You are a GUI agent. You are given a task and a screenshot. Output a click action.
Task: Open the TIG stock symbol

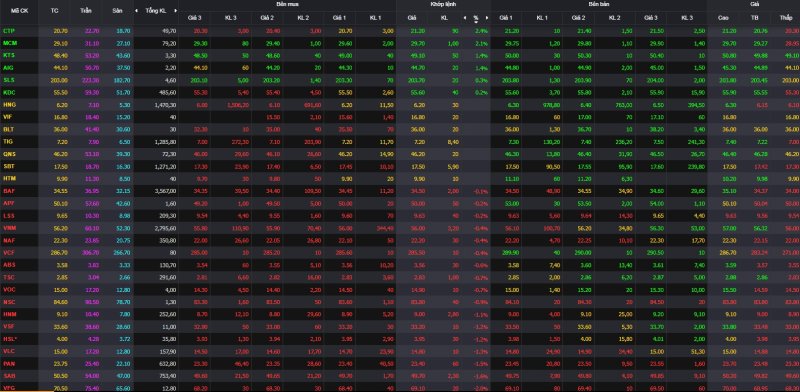coord(8,141)
